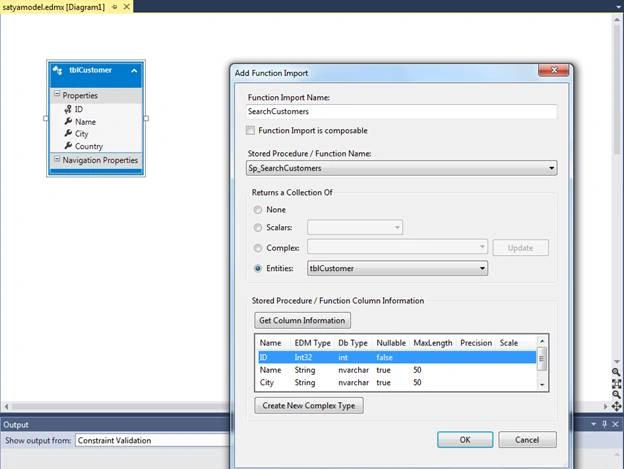This screenshot has width=624, height=469.
Task: Select the Country property in tblCustomer
Action: 89,146
